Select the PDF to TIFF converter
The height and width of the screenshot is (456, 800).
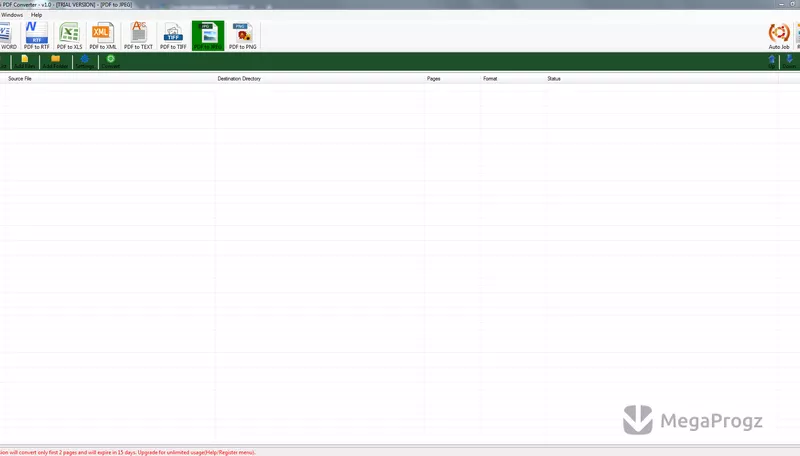point(173,36)
